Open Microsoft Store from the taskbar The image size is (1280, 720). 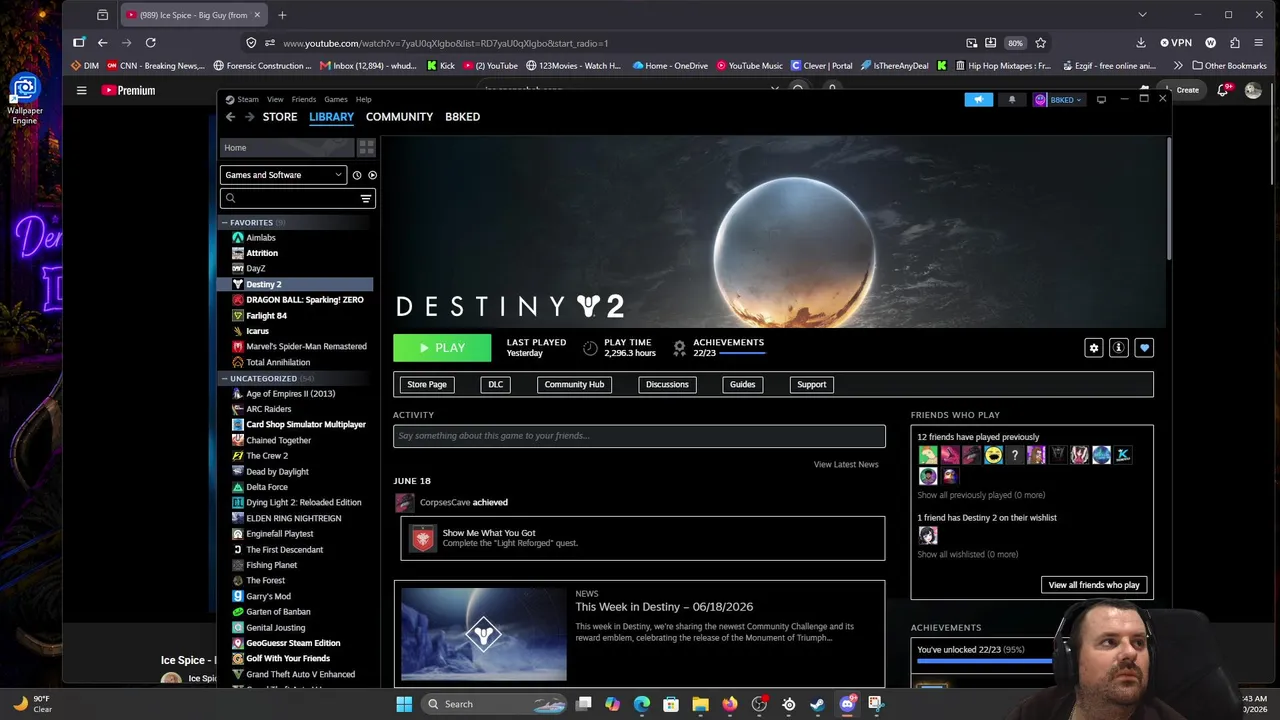pyautogui.click(x=671, y=704)
